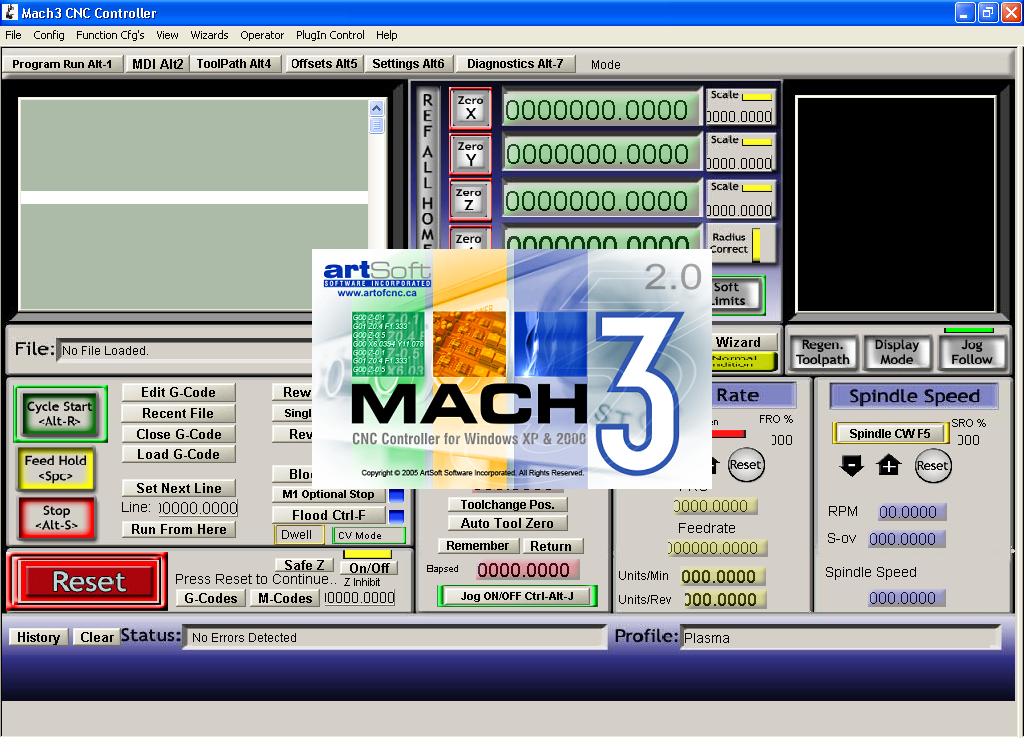Click the Remember button
1024x738 pixels.
(477, 546)
